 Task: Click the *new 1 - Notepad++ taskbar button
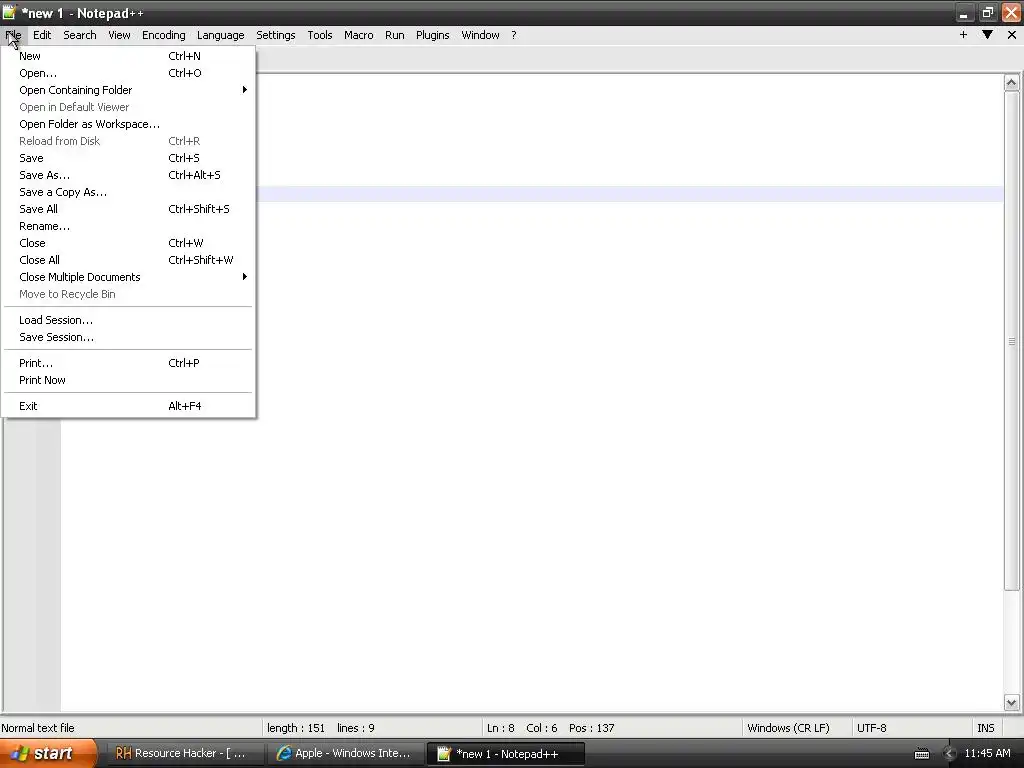coord(506,754)
